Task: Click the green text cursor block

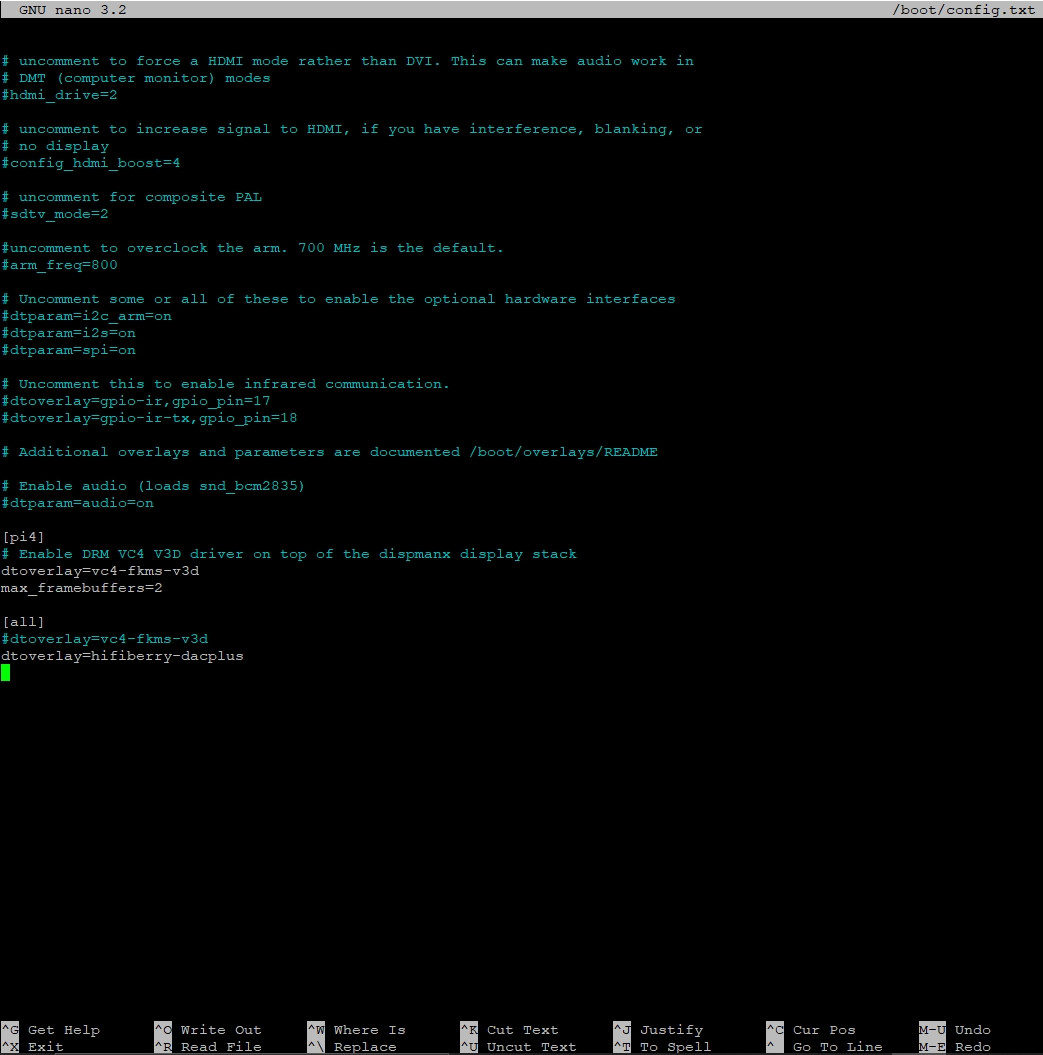Action: coord(6,673)
